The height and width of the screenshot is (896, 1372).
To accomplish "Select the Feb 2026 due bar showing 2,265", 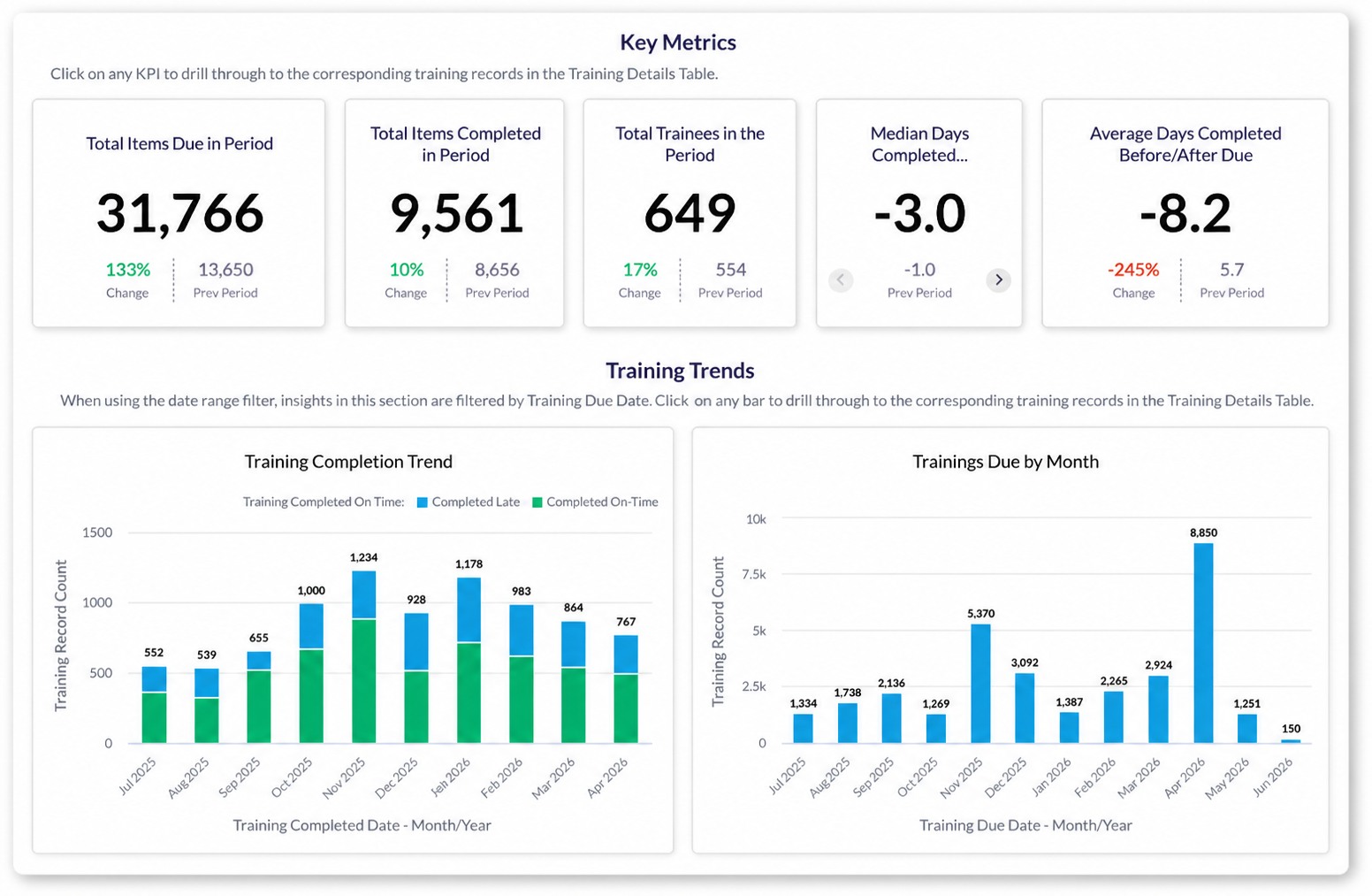I will pyautogui.click(x=1114, y=717).
